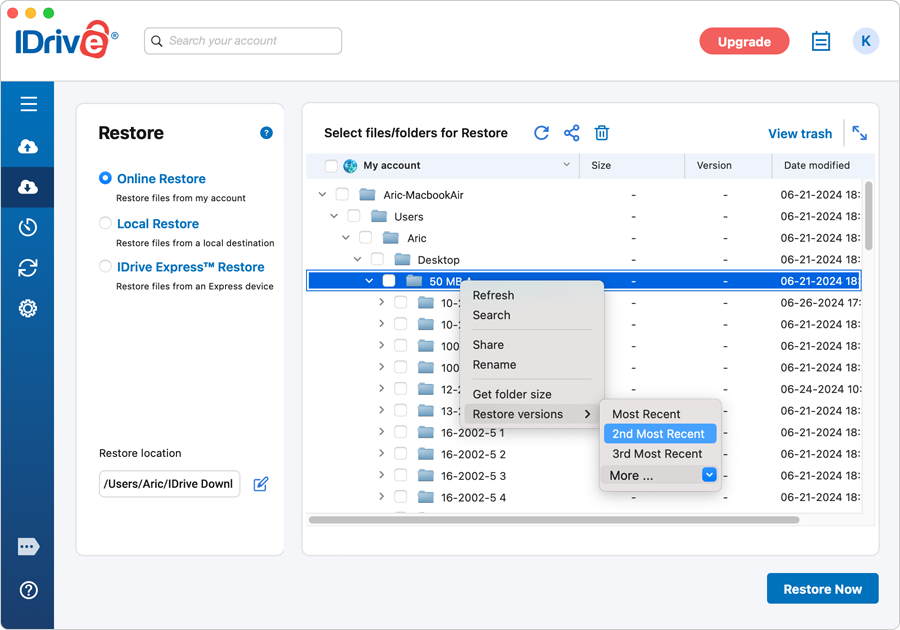Open the activity log calendar icon
The height and width of the screenshot is (630, 900).
[x=821, y=41]
